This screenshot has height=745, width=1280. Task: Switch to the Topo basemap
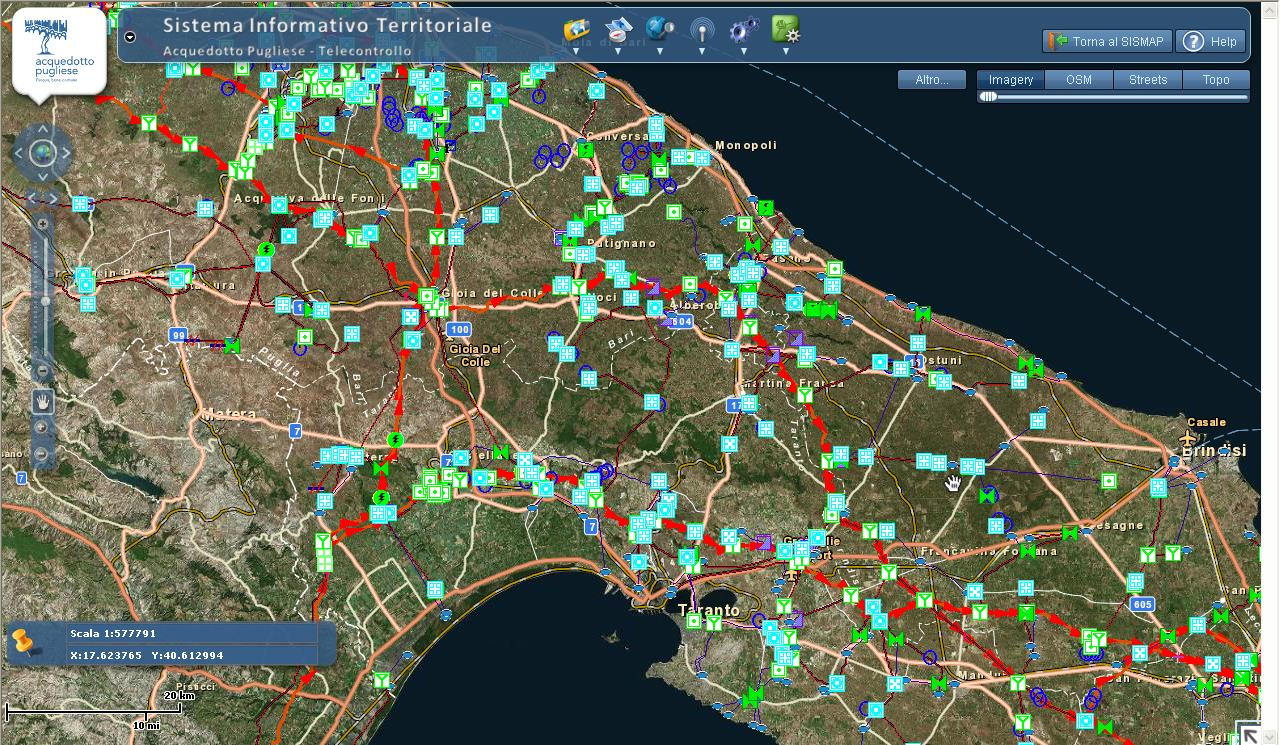[1216, 80]
